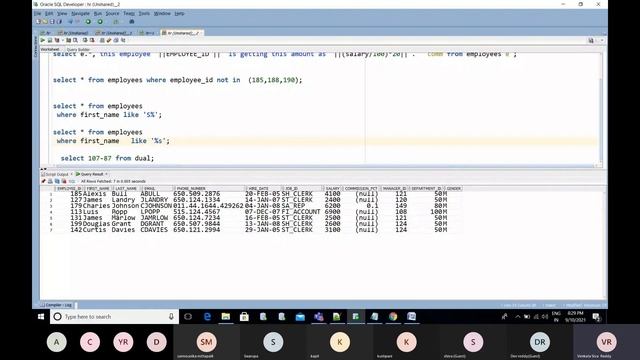This screenshot has height=360, width=640.
Task: Open the Window menu
Action: [162, 13]
